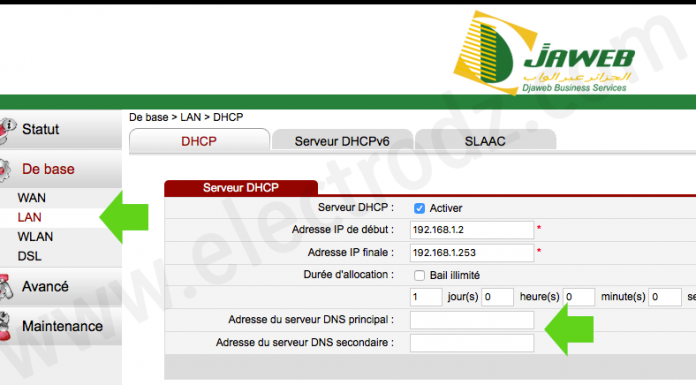Click the Avancé tools icon
696x385 pixels.
[x=6, y=287]
